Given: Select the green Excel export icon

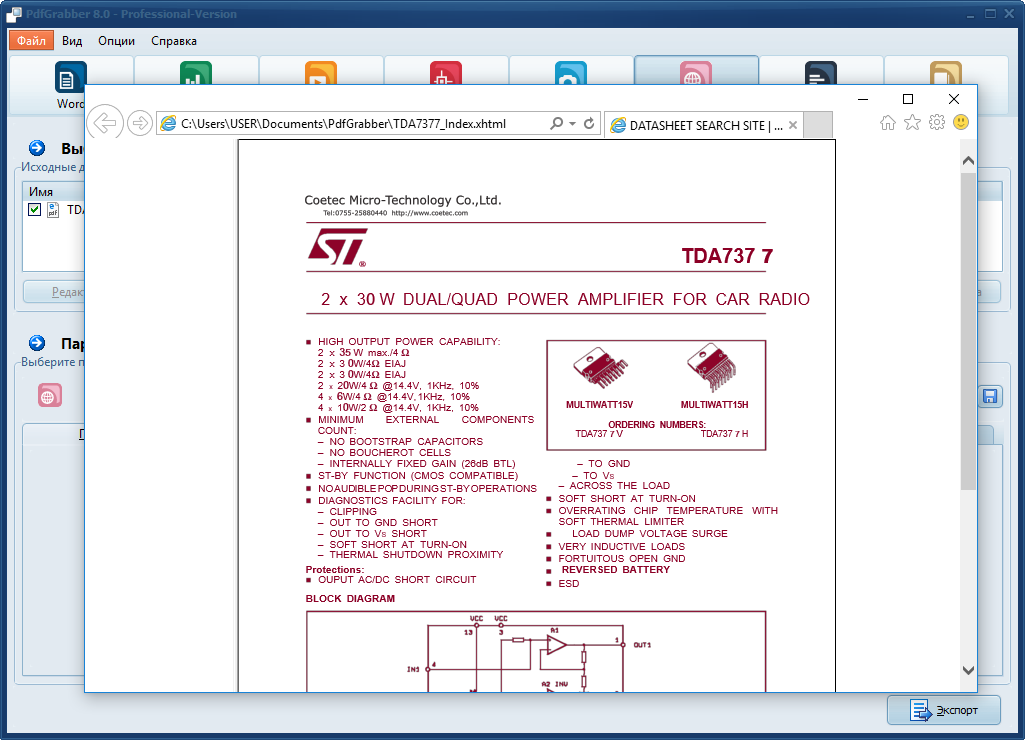Looking at the screenshot, I should click(x=195, y=73).
